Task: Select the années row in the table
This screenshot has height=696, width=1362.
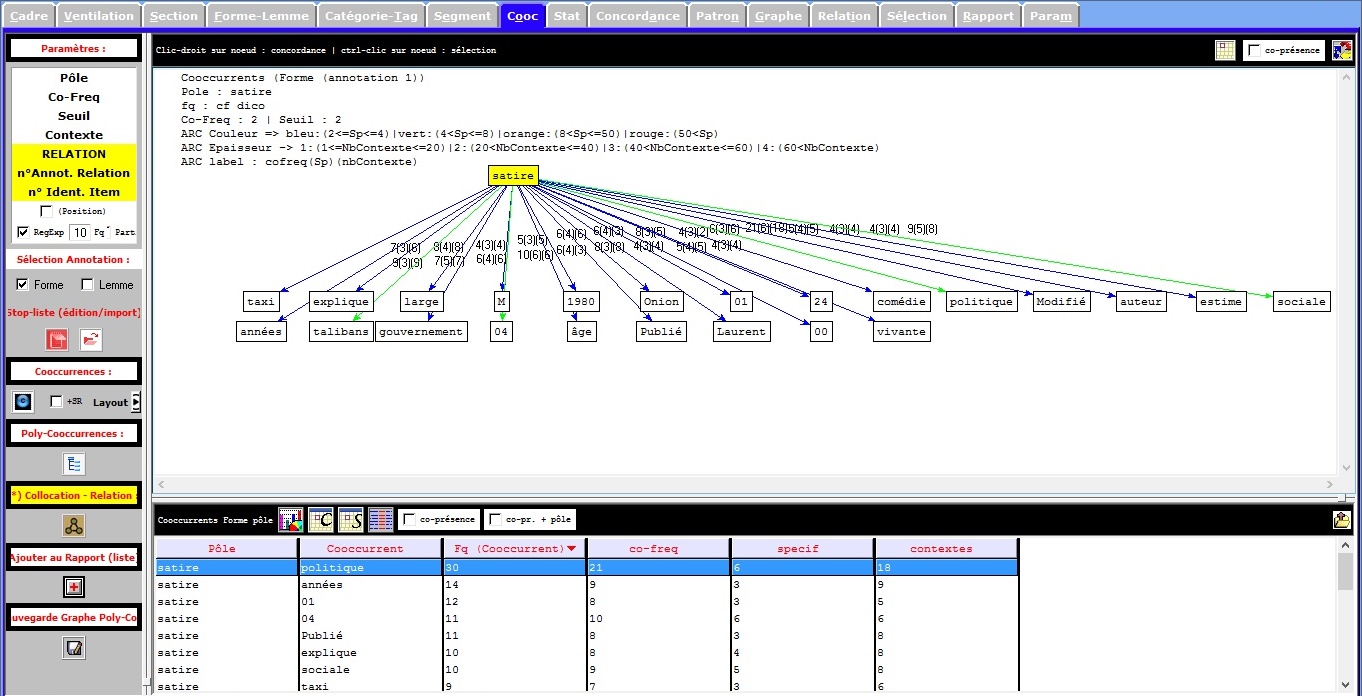Action: pos(586,584)
